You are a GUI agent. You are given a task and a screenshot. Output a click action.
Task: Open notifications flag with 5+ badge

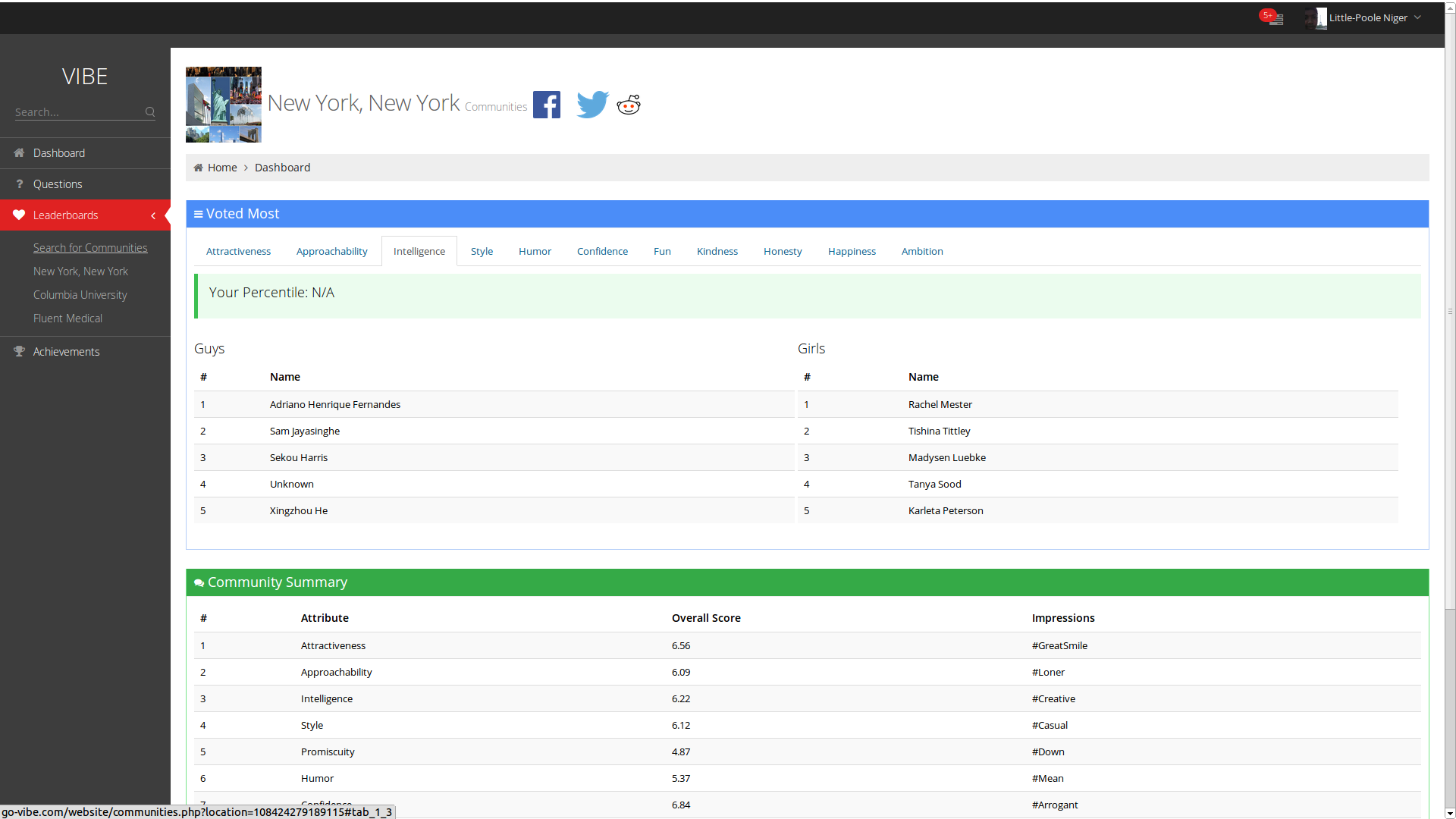(1275, 17)
